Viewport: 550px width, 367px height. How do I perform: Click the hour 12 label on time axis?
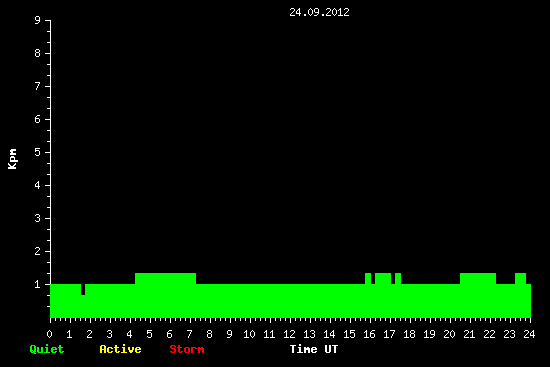click(289, 334)
